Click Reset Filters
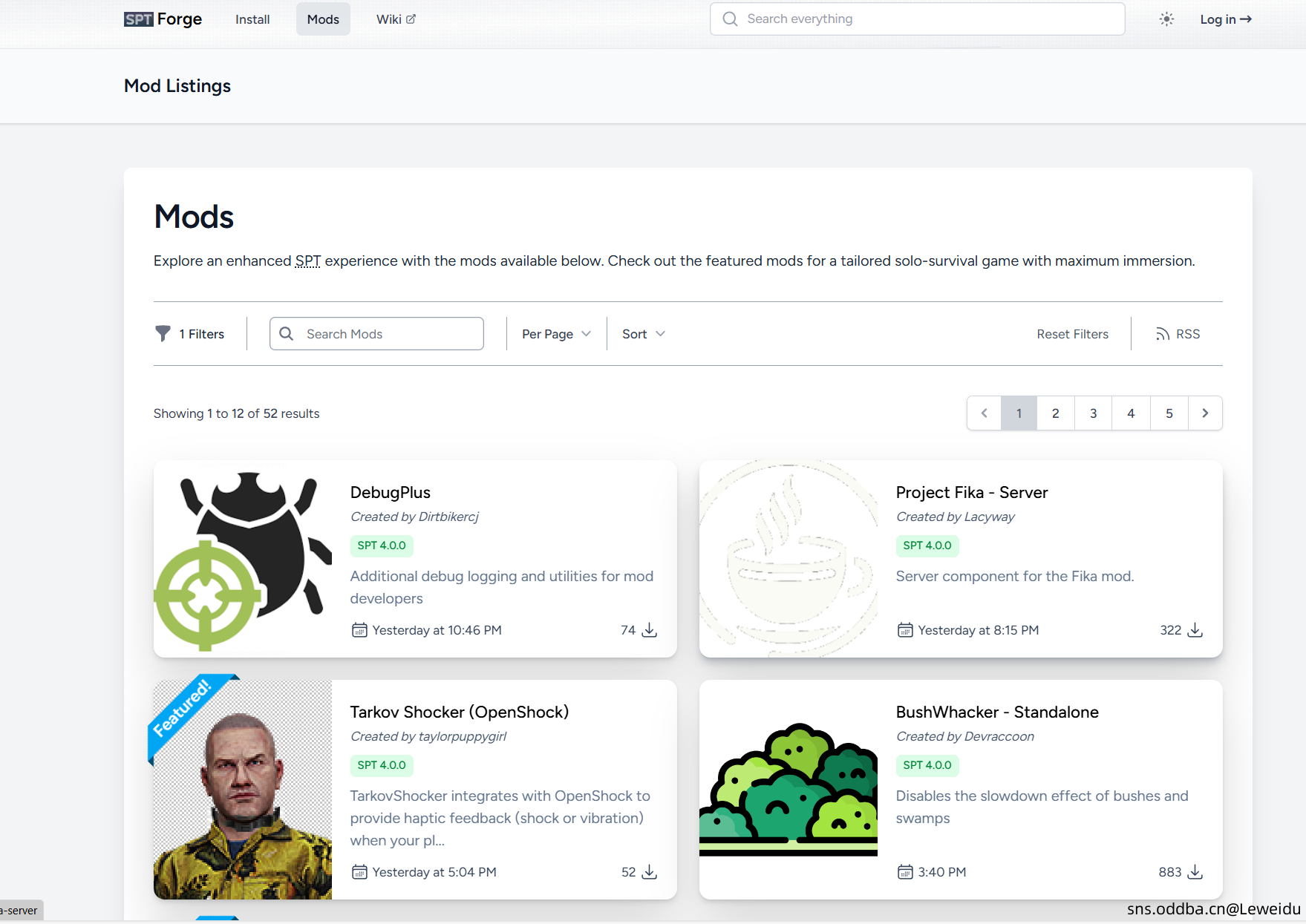The height and width of the screenshot is (924, 1306). [1072, 334]
